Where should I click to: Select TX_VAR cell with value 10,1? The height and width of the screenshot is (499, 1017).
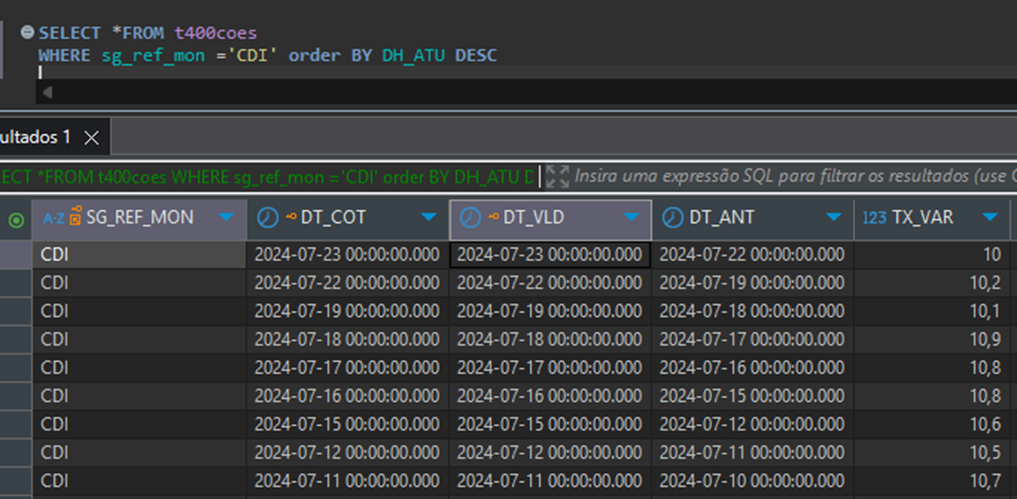pyautogui.click(x=932, y=311)
